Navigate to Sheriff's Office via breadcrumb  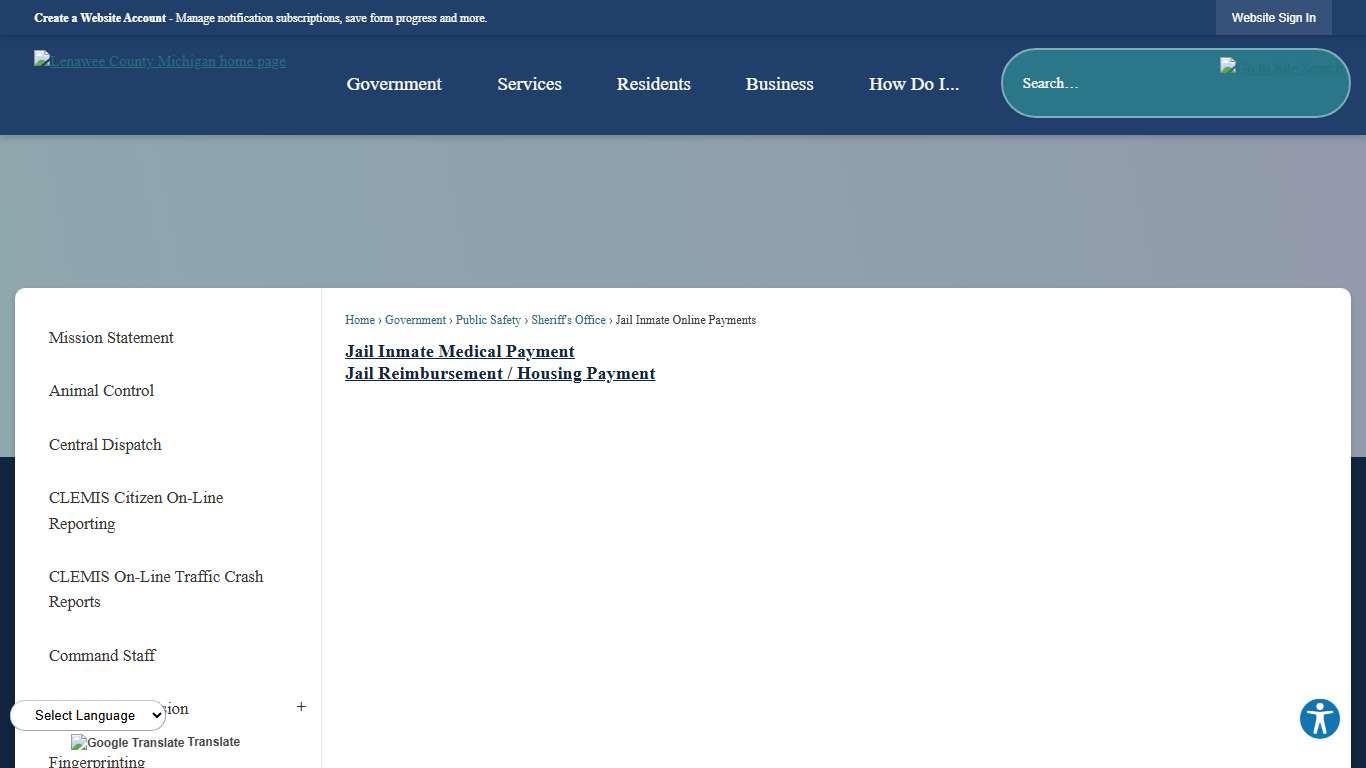(x=568, y=320)
